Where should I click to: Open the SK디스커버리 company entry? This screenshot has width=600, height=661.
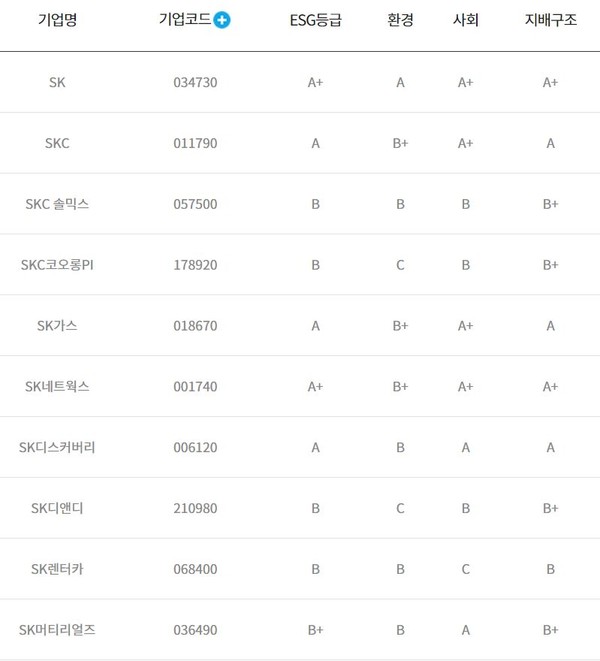[x=57, y=447]
